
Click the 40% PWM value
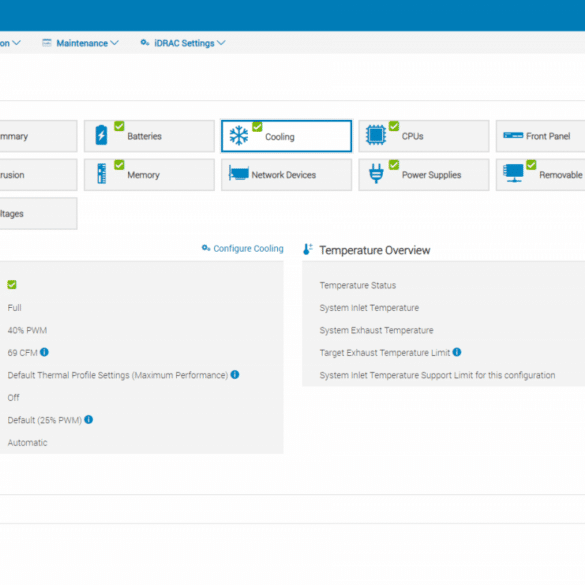point(27,330)
